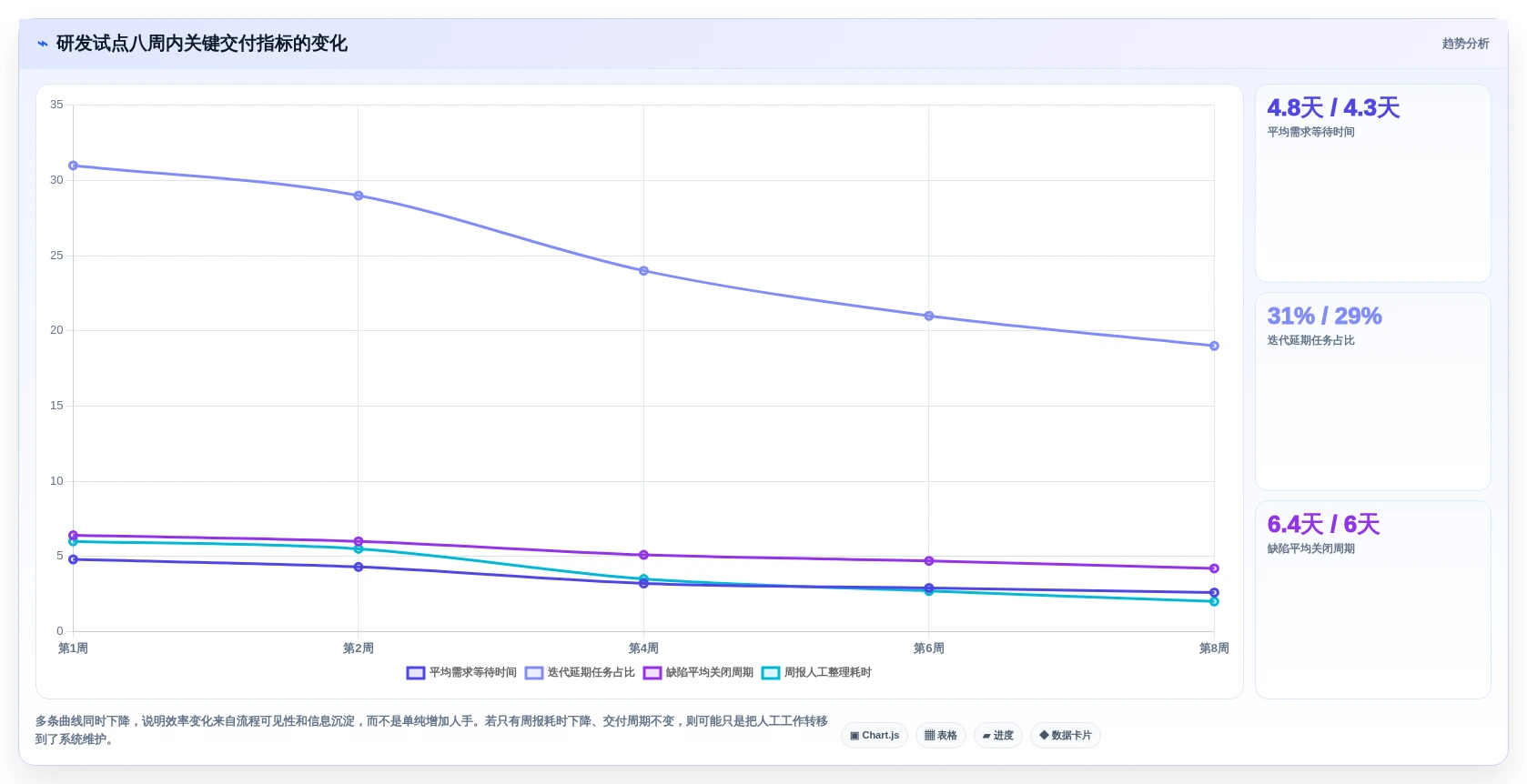Click the 周报耗时 point at 第8周
This screenshot has height=784, width=1527.
[1214, 601]
